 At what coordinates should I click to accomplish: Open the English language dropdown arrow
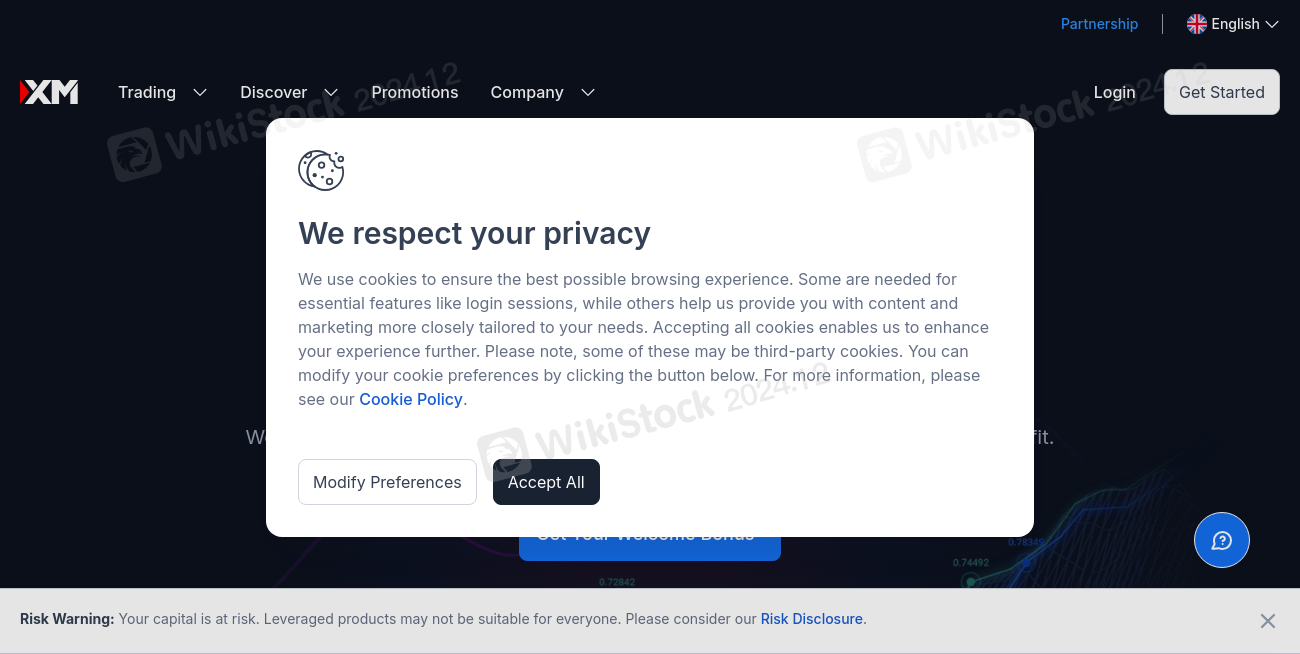point(1272,24)
